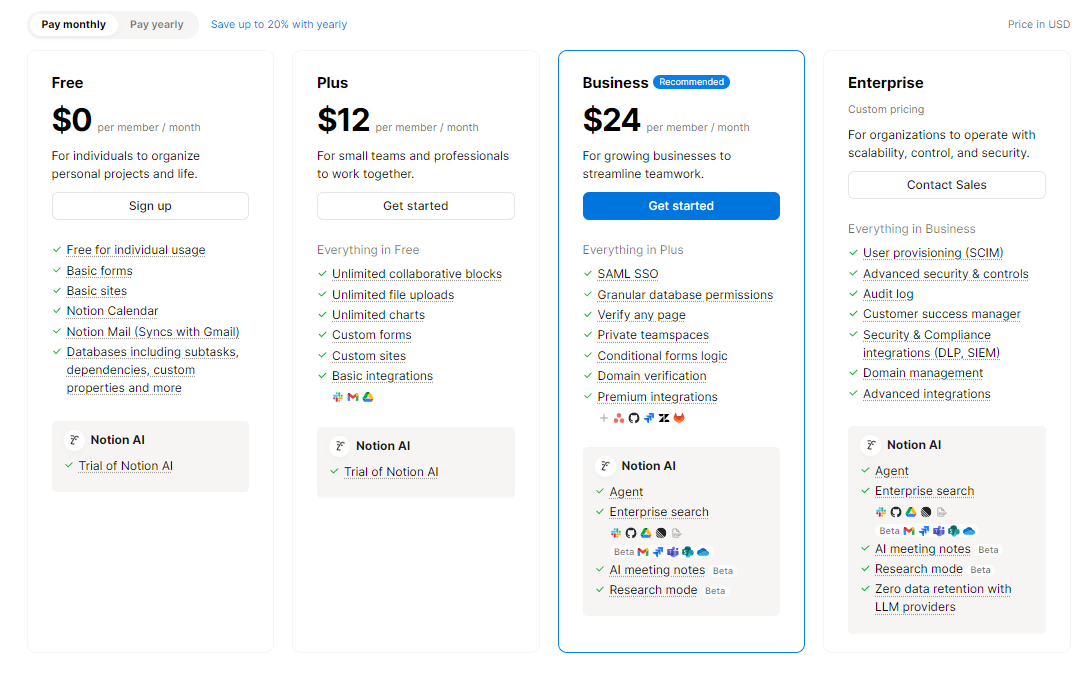
Task: Click the GitLab icon under Premium integrations
Action: pos(679,418)
